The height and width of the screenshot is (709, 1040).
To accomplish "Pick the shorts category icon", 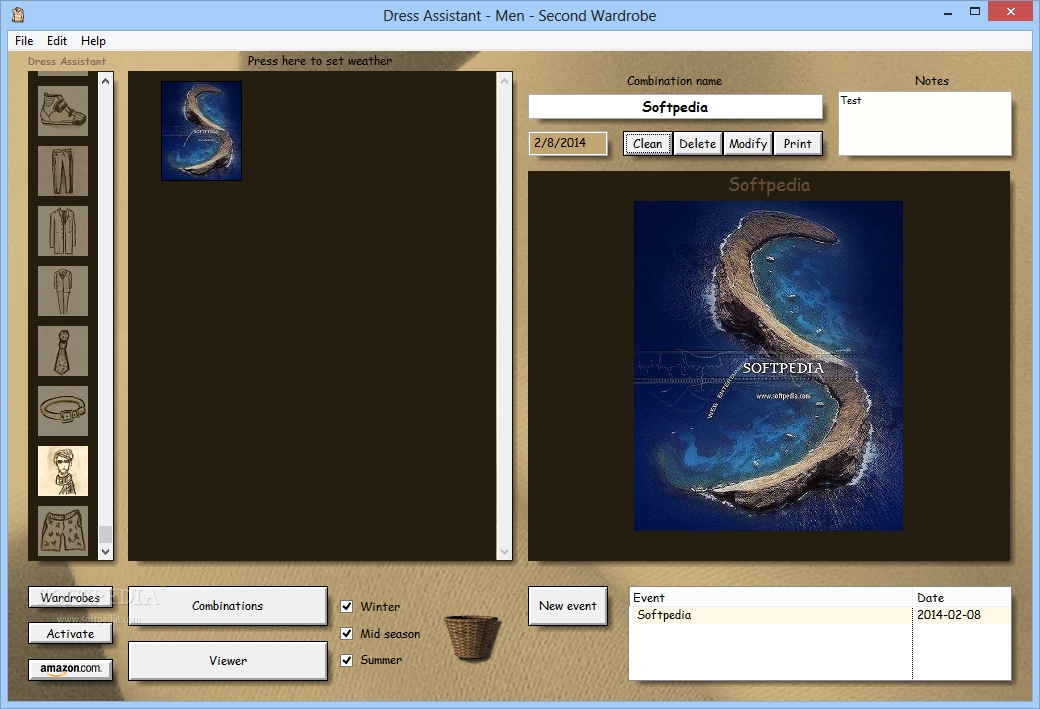I will [x=63, y=531].
